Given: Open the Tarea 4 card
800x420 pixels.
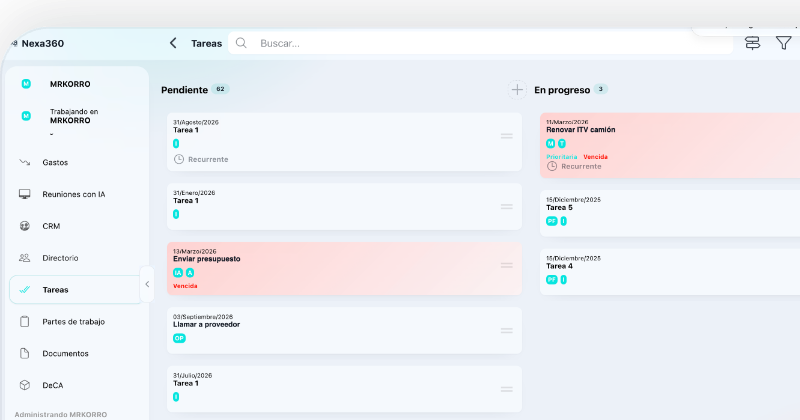Looking at the screenshot, I should pyautogui.click(x=670, y=272).
